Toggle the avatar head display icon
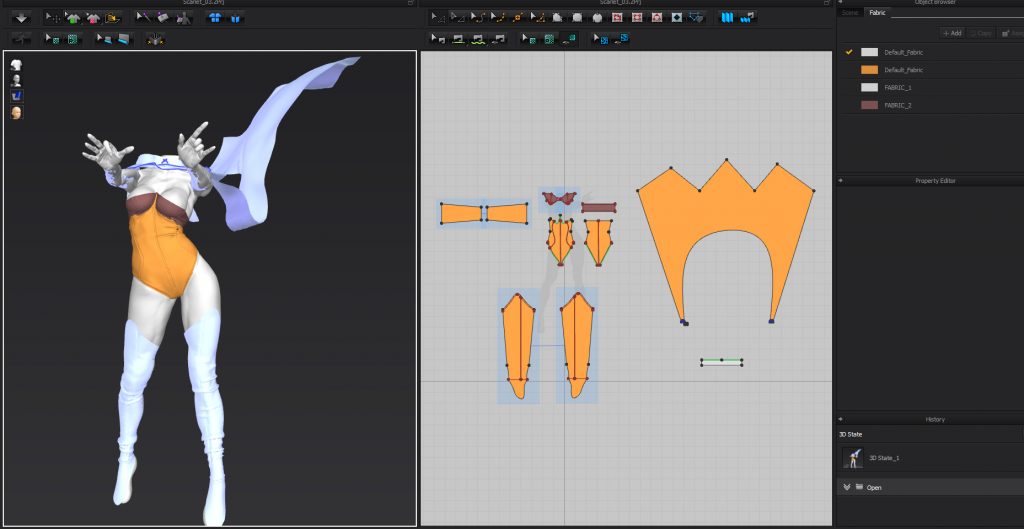The image size is (1024, 529). click(x=16, y=113)
